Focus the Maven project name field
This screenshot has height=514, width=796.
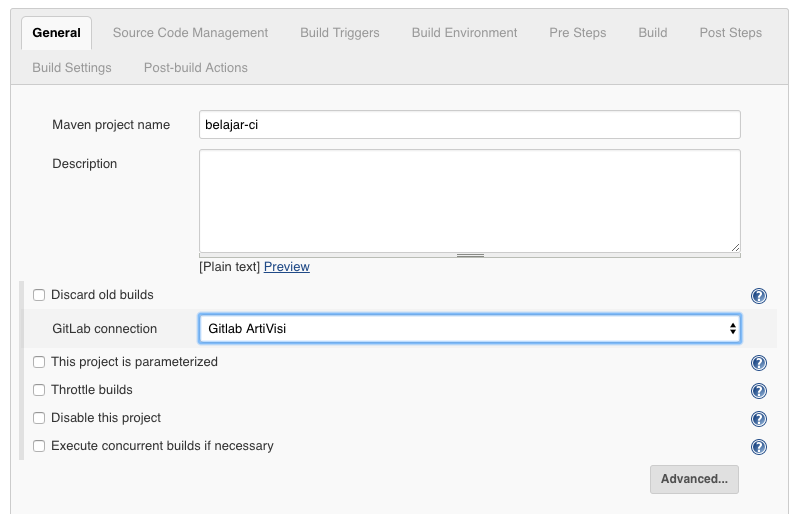coord(470,124)
